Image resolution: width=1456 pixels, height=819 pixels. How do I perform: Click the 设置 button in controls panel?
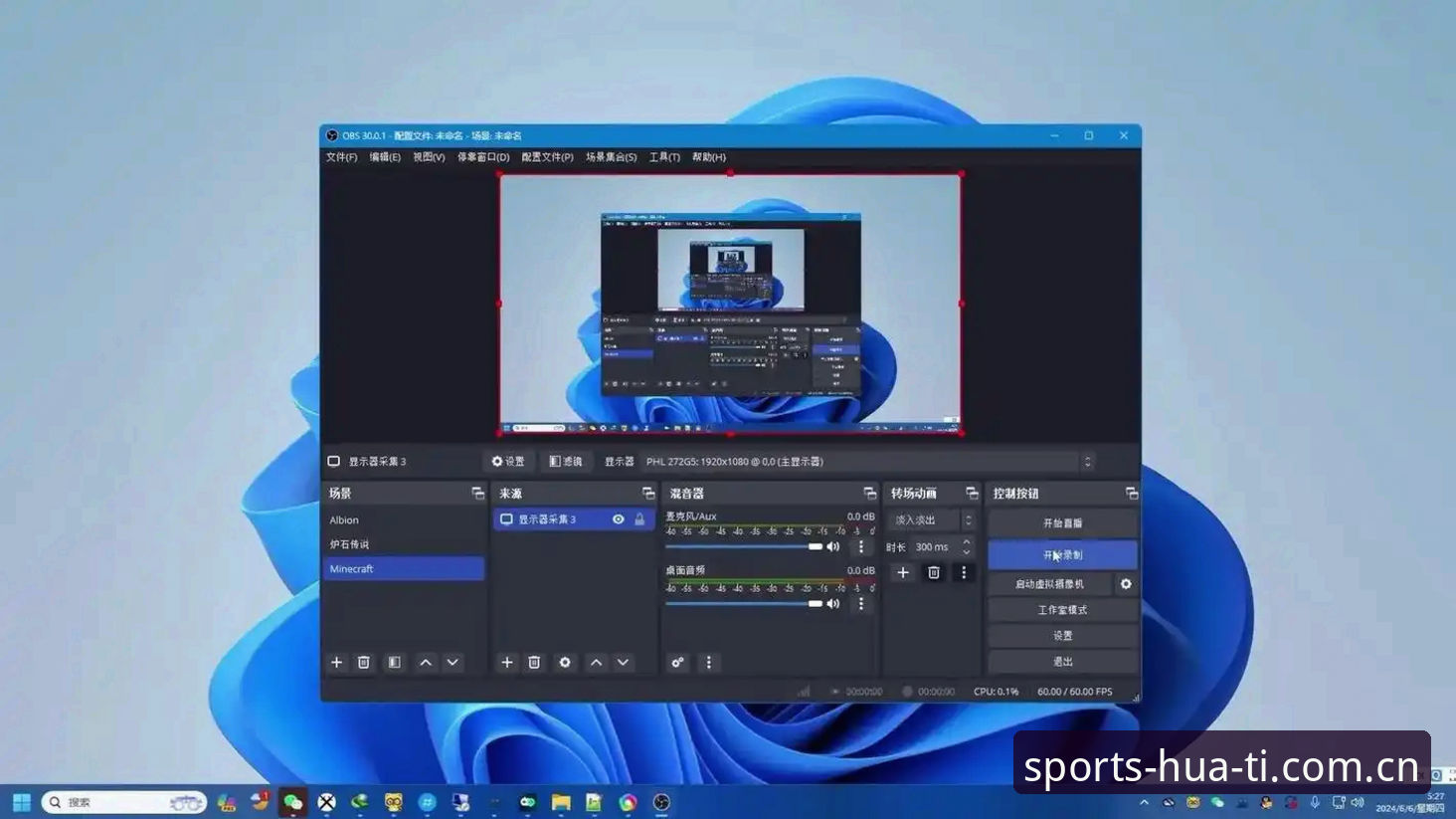pyautogui.click(x=1062, y=636)
